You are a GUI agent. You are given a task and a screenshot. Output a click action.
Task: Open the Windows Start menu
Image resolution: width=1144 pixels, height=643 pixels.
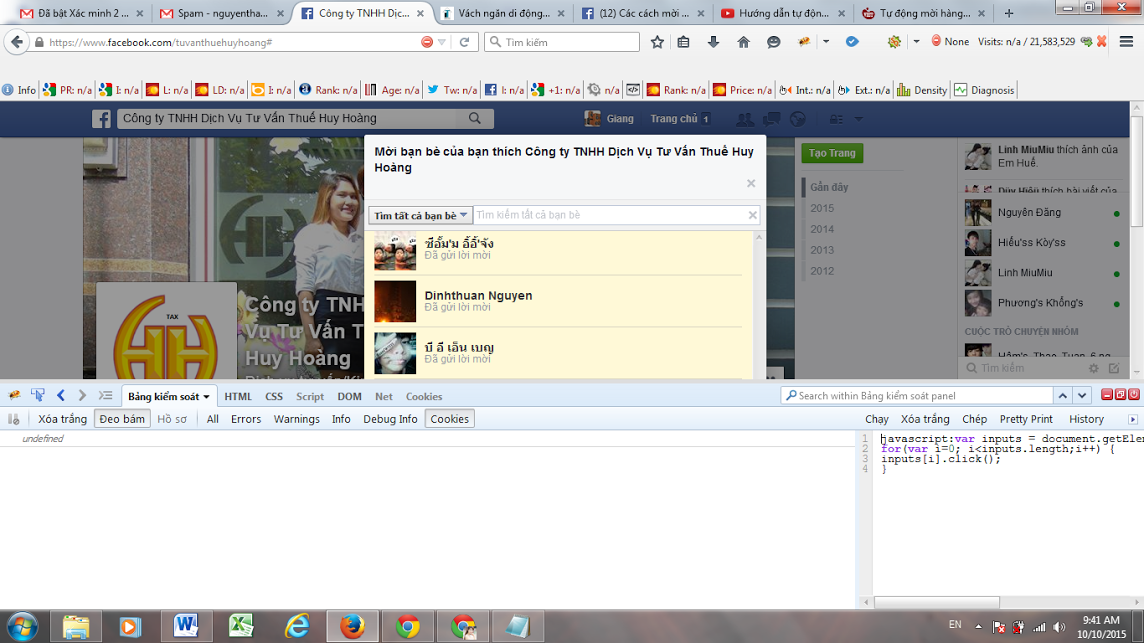[x=22, y=626]
